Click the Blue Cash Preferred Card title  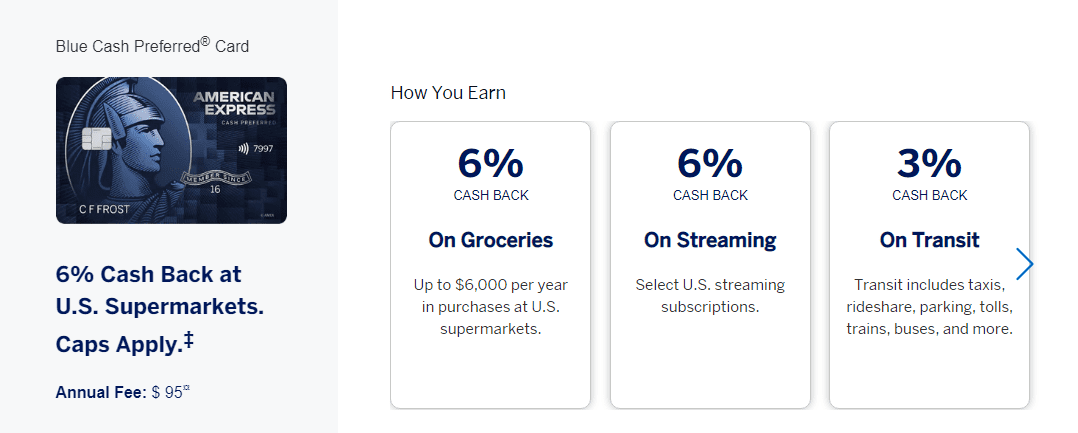(152, 46)
